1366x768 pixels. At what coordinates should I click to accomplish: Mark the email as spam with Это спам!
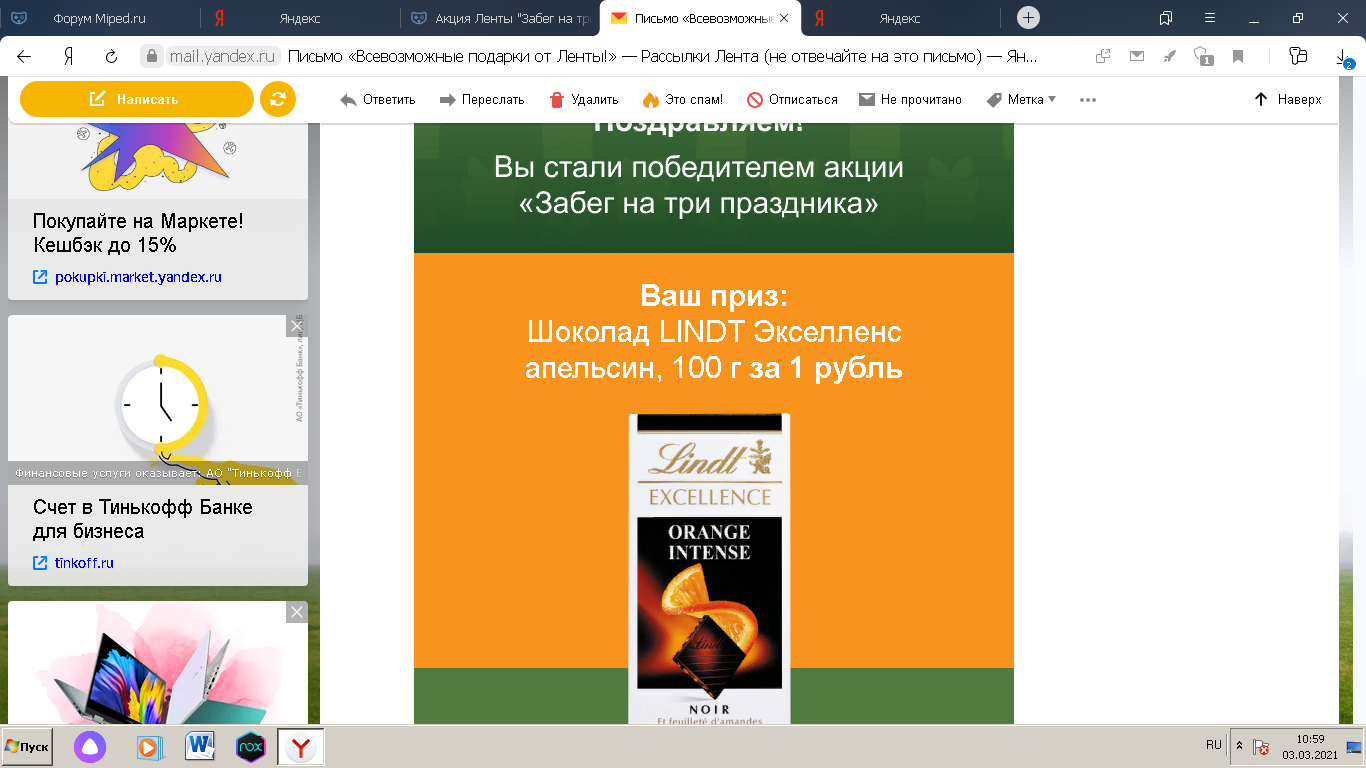682,100
